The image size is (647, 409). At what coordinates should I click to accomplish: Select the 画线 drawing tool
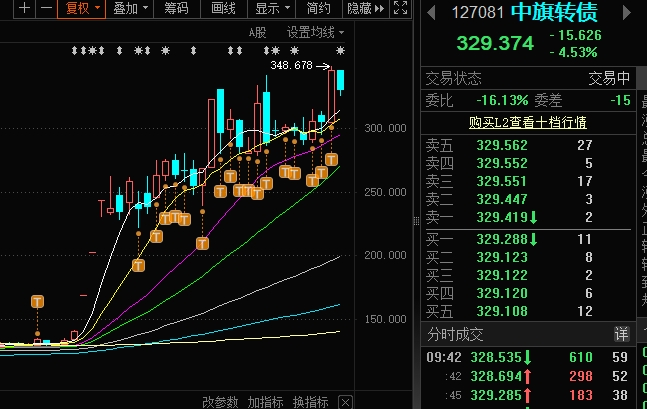point(224,8)
